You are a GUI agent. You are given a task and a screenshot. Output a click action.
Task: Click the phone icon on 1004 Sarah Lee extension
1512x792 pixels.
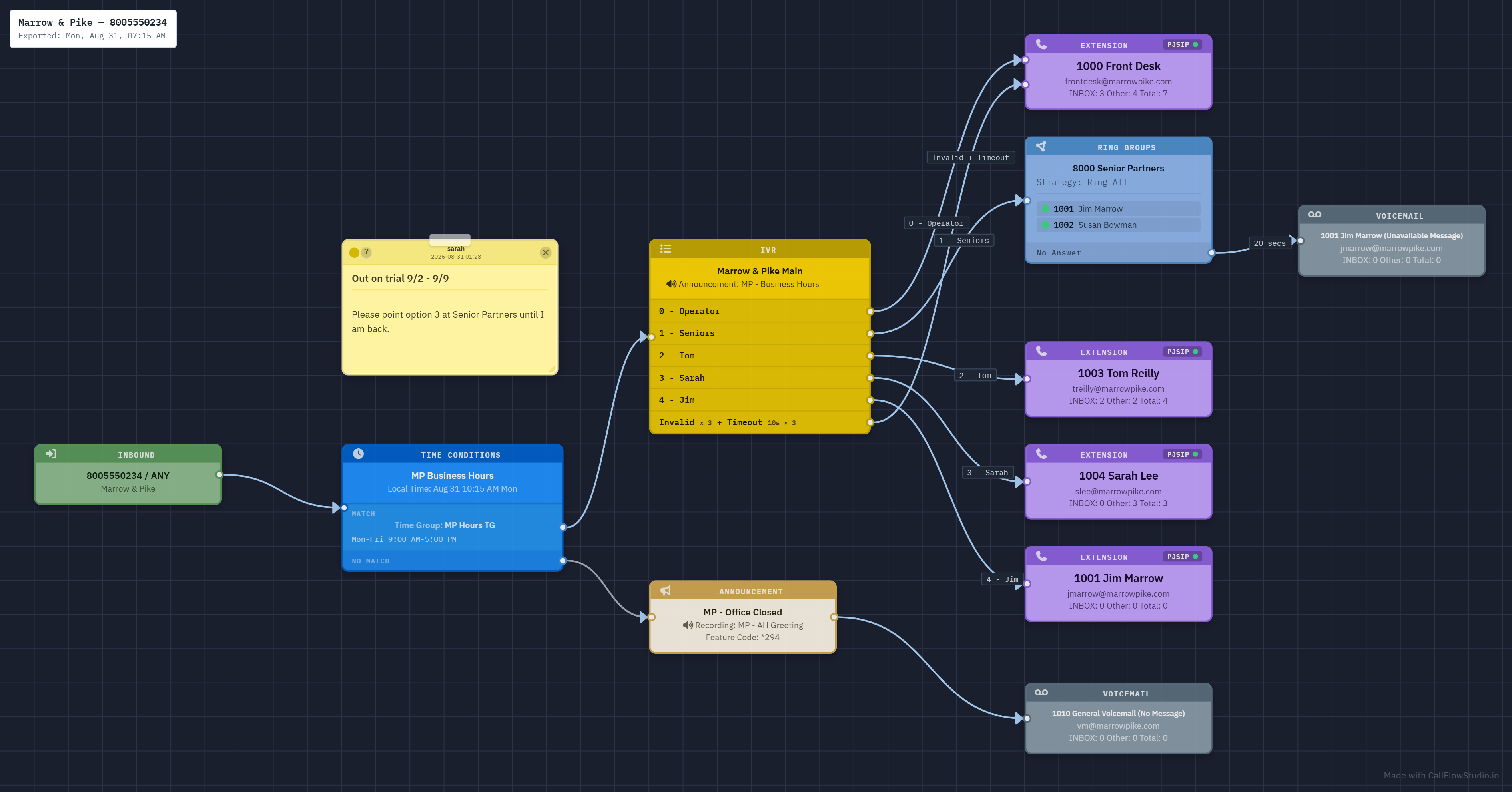pos(1041,454)
